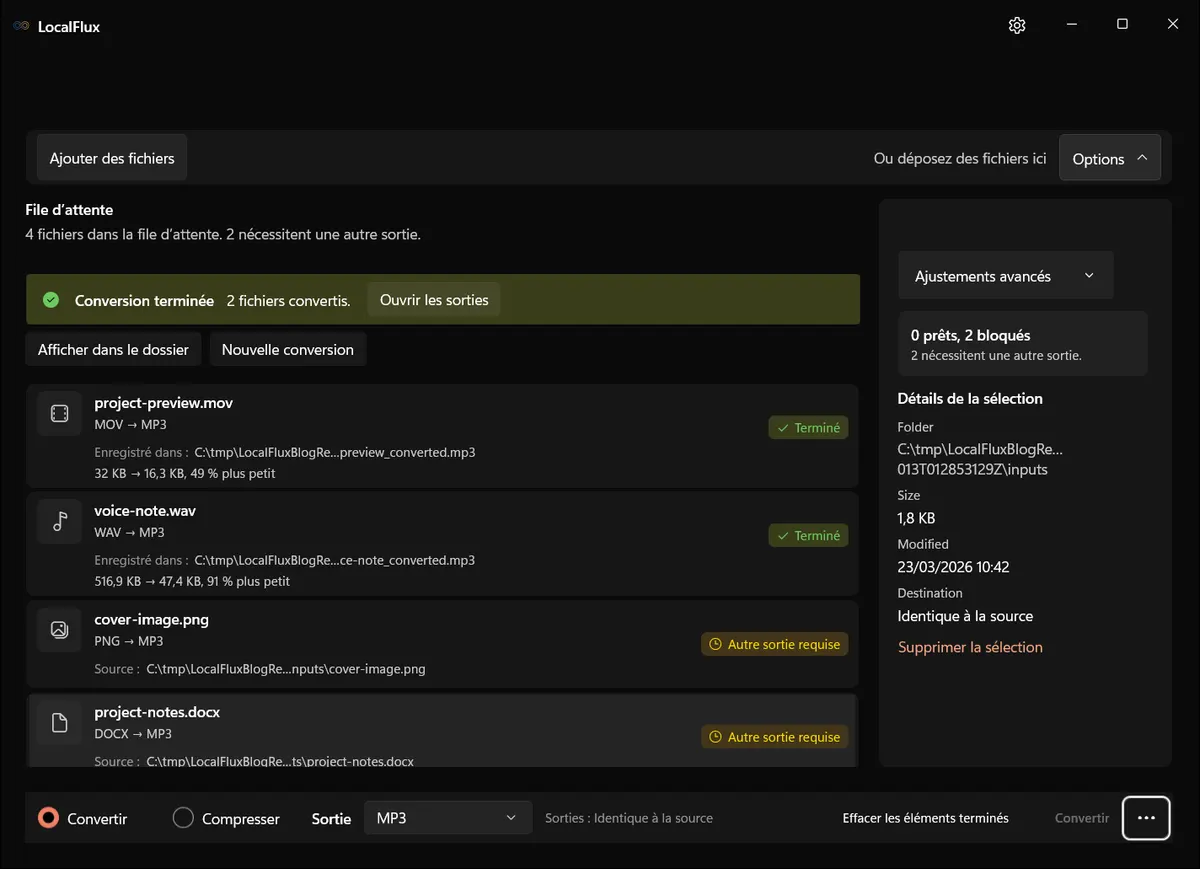Click 'MOV → MP3' conversion label
Viewport: 1200px width, 869px height.
130,425
